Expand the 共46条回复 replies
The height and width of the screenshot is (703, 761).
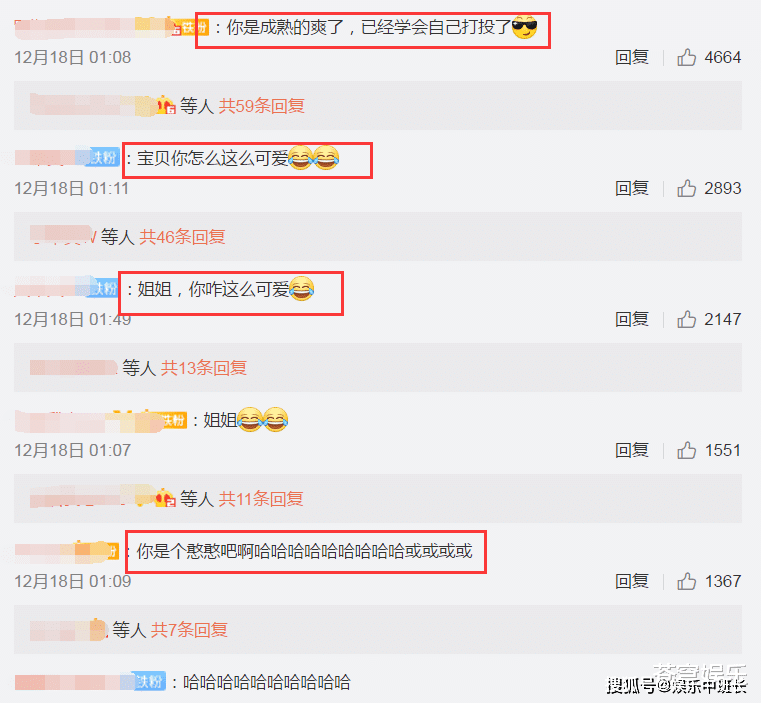(182, 236)
